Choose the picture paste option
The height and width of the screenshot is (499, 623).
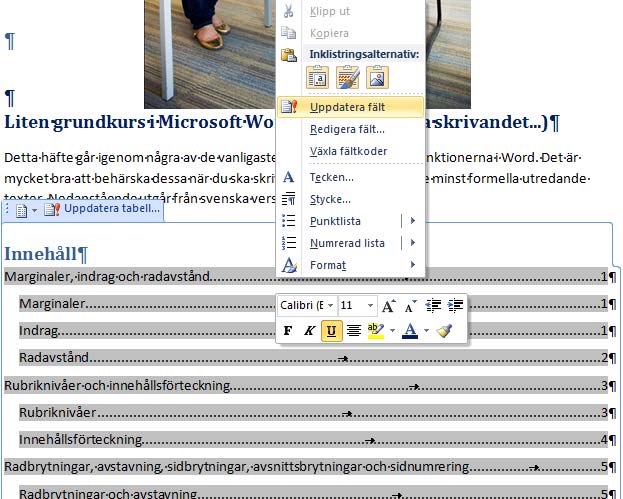[x=377, y=77]
